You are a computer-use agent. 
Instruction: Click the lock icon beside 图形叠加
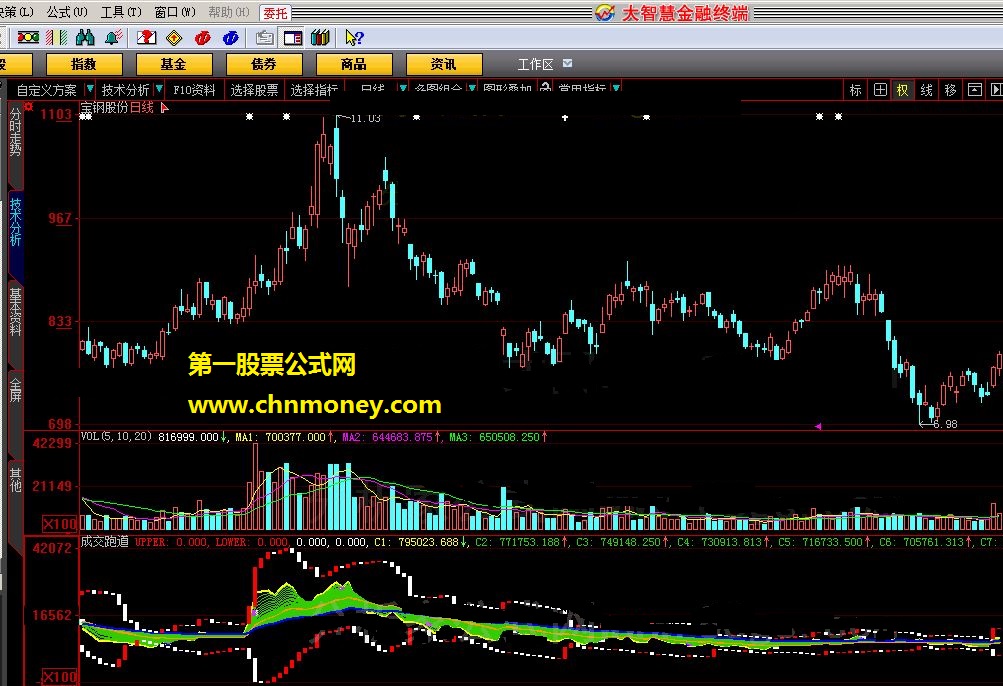point(545,87)
